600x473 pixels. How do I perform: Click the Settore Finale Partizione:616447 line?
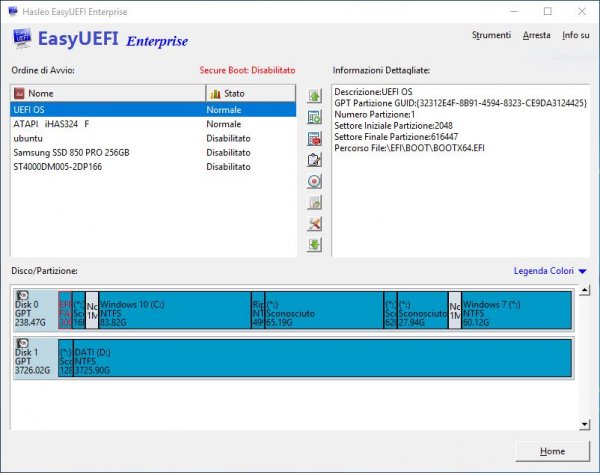click(x=396, y=137)
